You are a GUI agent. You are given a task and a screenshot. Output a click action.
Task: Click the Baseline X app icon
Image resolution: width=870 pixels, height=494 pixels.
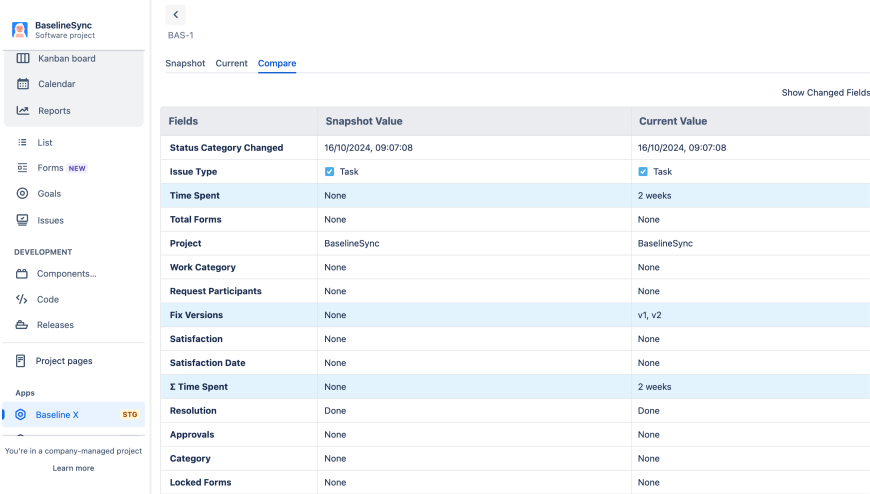click(x=21, y=415)
